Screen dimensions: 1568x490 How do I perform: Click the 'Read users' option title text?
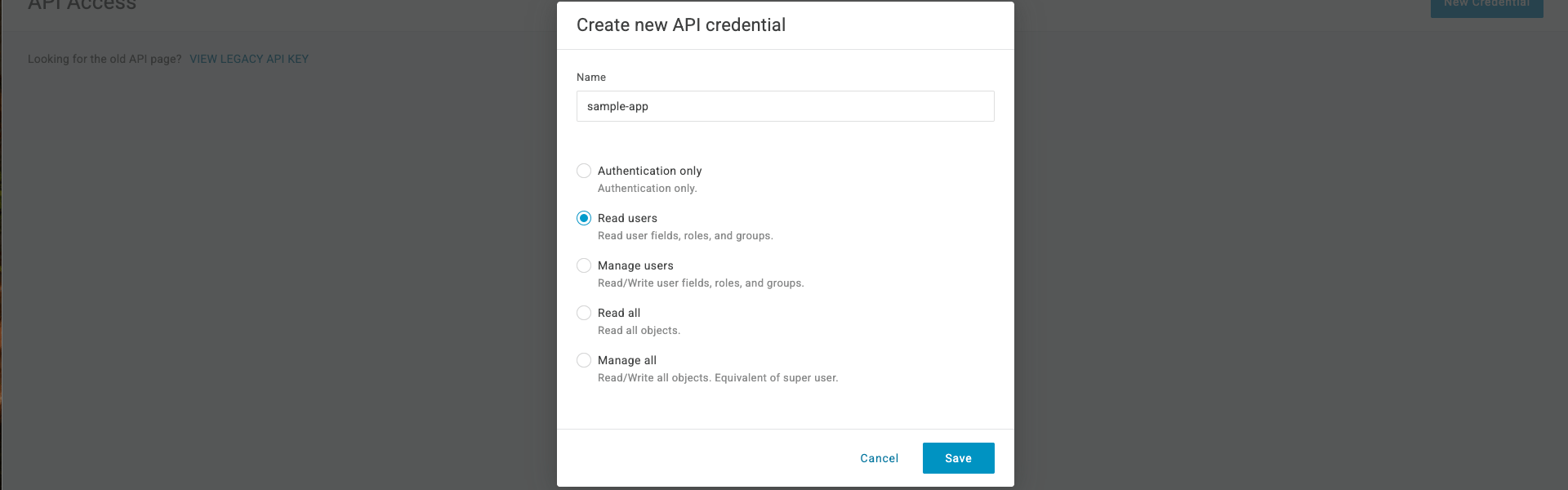pyautogui.click(x=627, y=218)
